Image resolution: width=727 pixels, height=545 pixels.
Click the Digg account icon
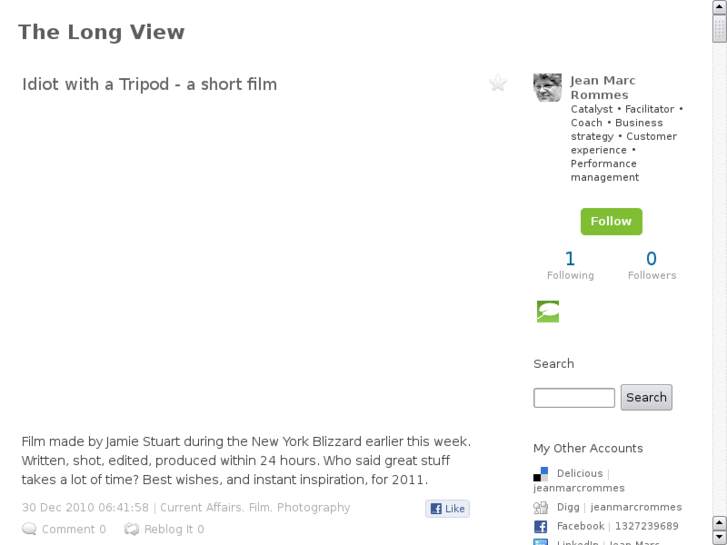pyautogui.click(x=541, y=508)
